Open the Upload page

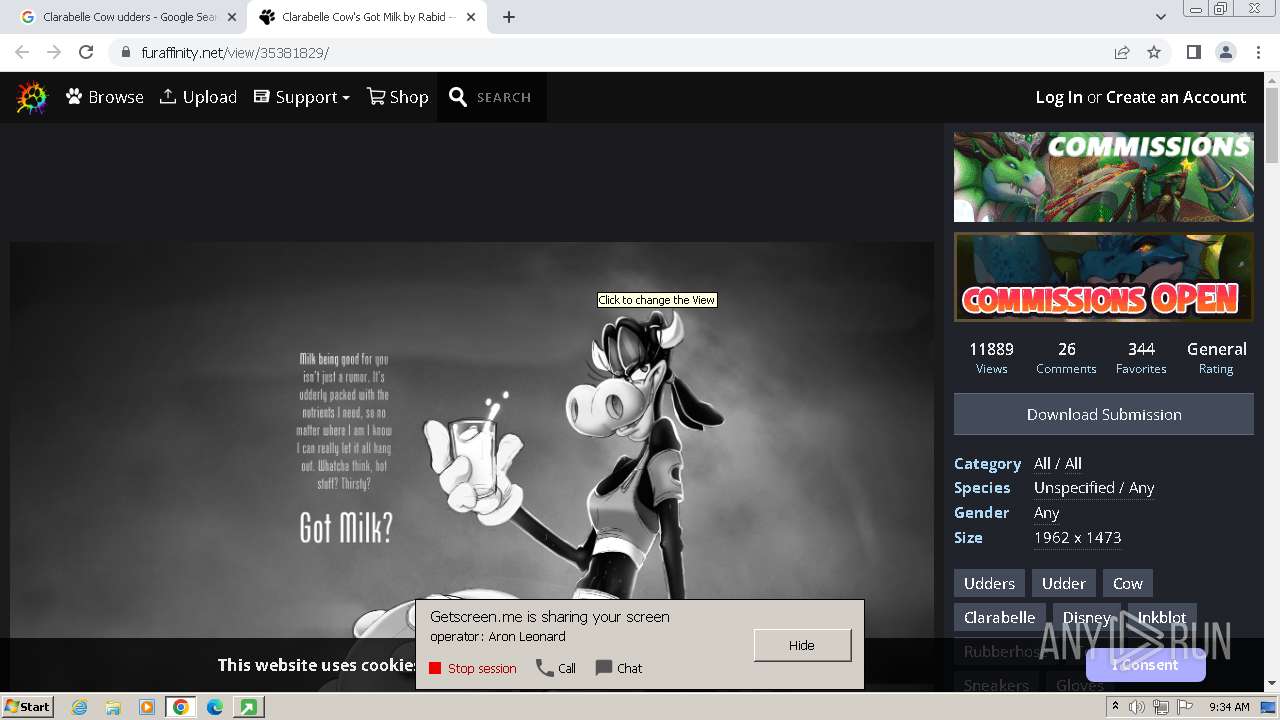coord(198,97)
